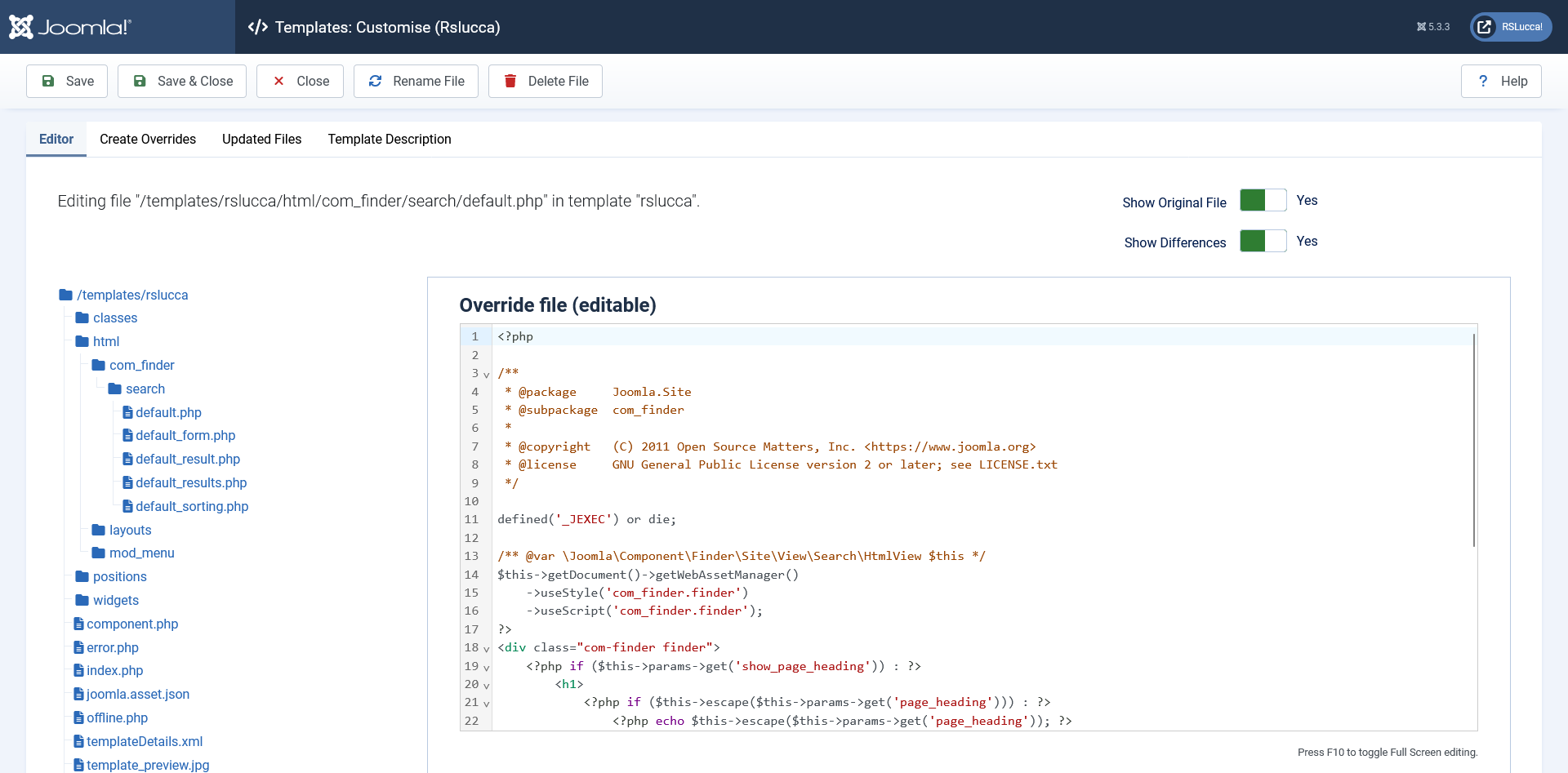1568x773 pixels.
Task: Open default_results.php in the file tree
Action: click(x=191, y=482)
